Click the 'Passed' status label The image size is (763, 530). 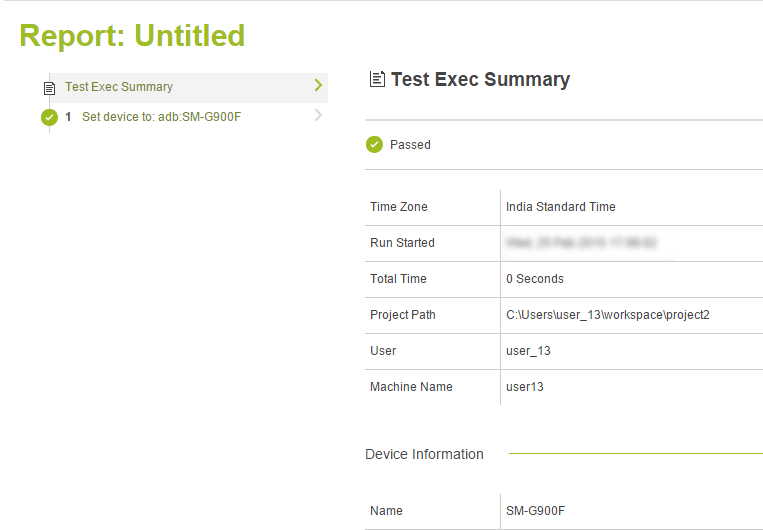[x=410, y=145]
